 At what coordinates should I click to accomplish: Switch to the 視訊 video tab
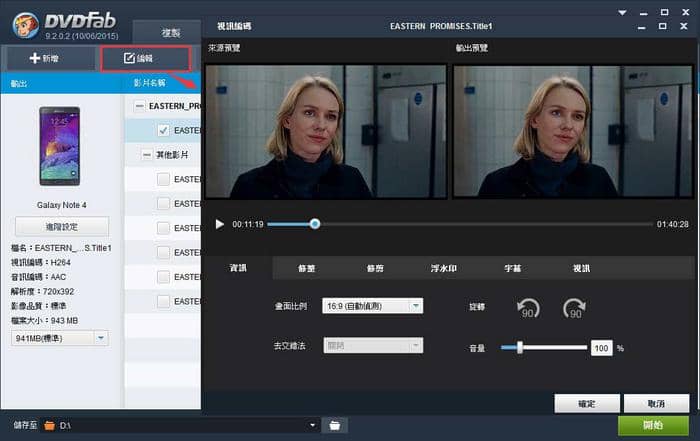tap(581, 268)
